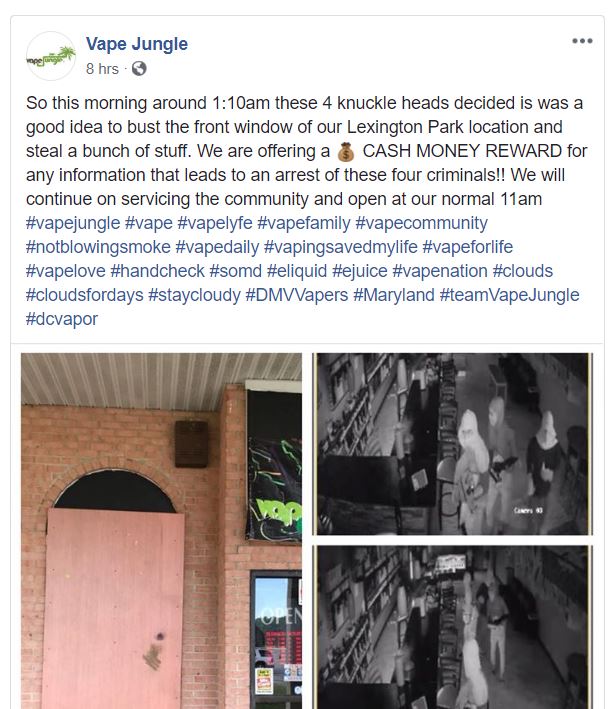Open the 8 hrs timestamp link
This screenshot has height=709, width=614.
click(x=102, y=69)
